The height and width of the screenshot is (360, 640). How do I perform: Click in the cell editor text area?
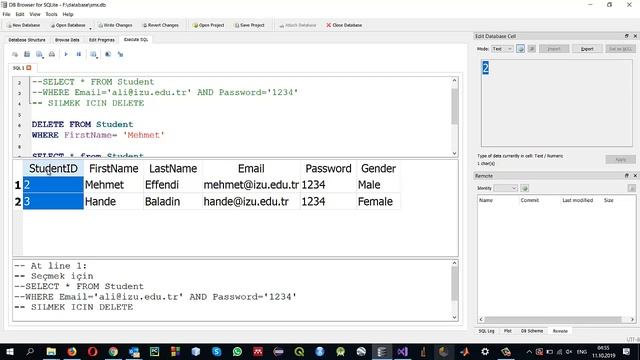[557, 103]
